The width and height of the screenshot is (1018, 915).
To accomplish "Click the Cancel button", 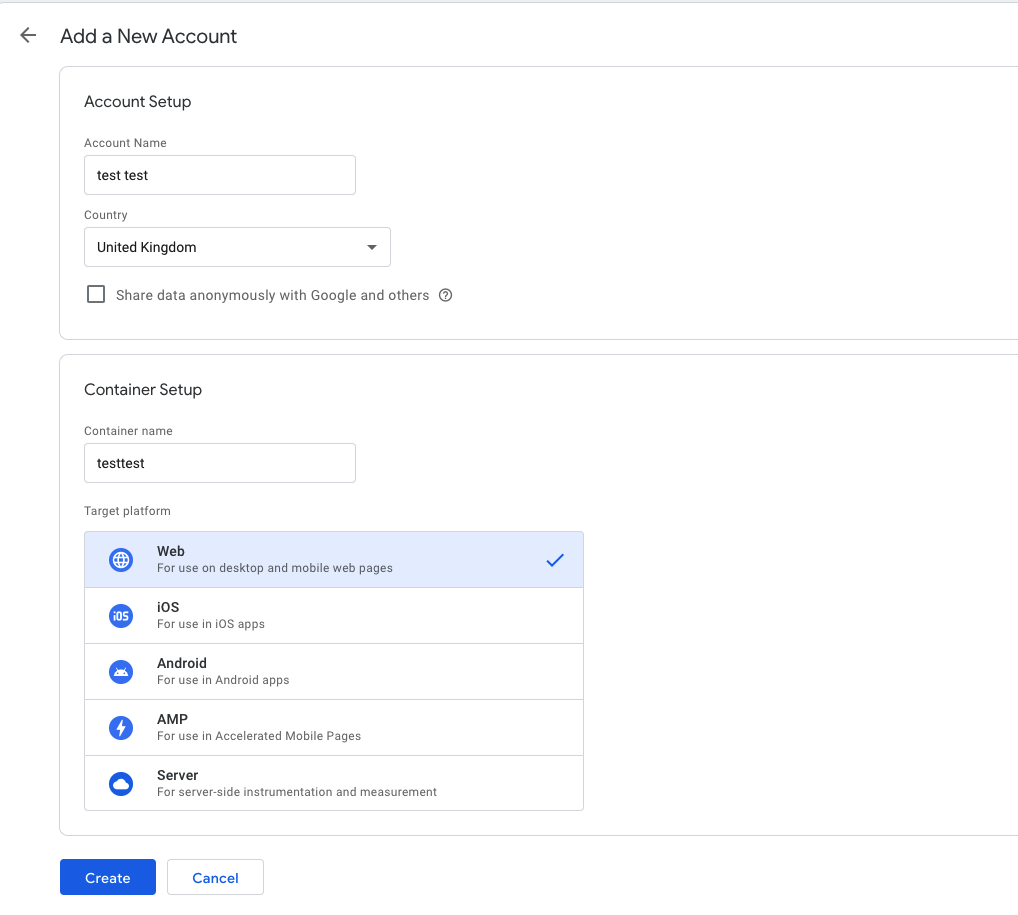I will pyautogui.click(x=216, y=877).
